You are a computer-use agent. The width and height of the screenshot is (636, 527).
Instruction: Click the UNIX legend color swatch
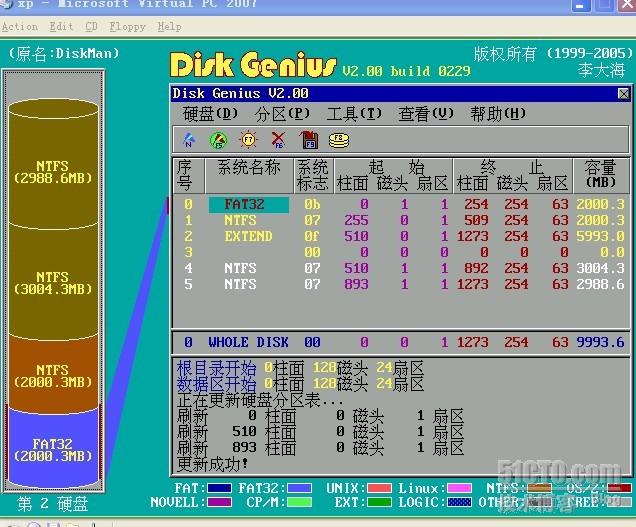[x=379, y=488]
